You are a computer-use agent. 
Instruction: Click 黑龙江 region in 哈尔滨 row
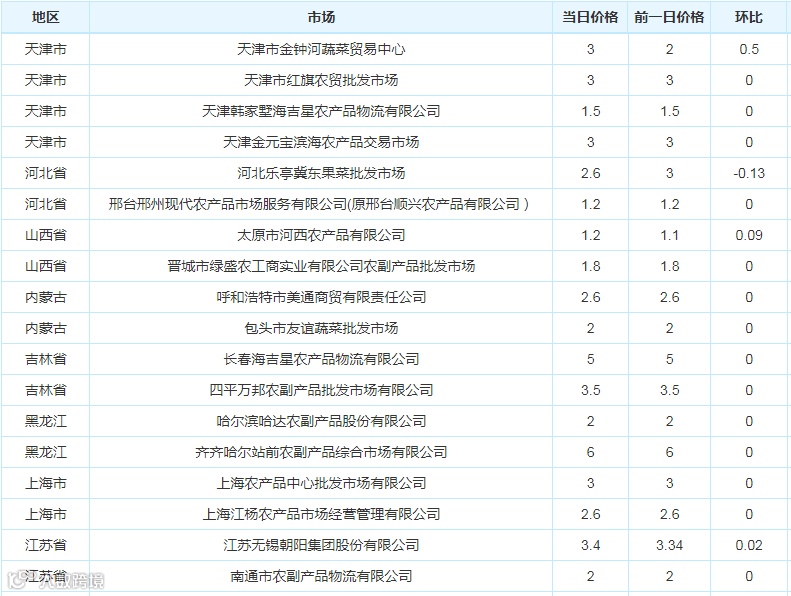45,421
